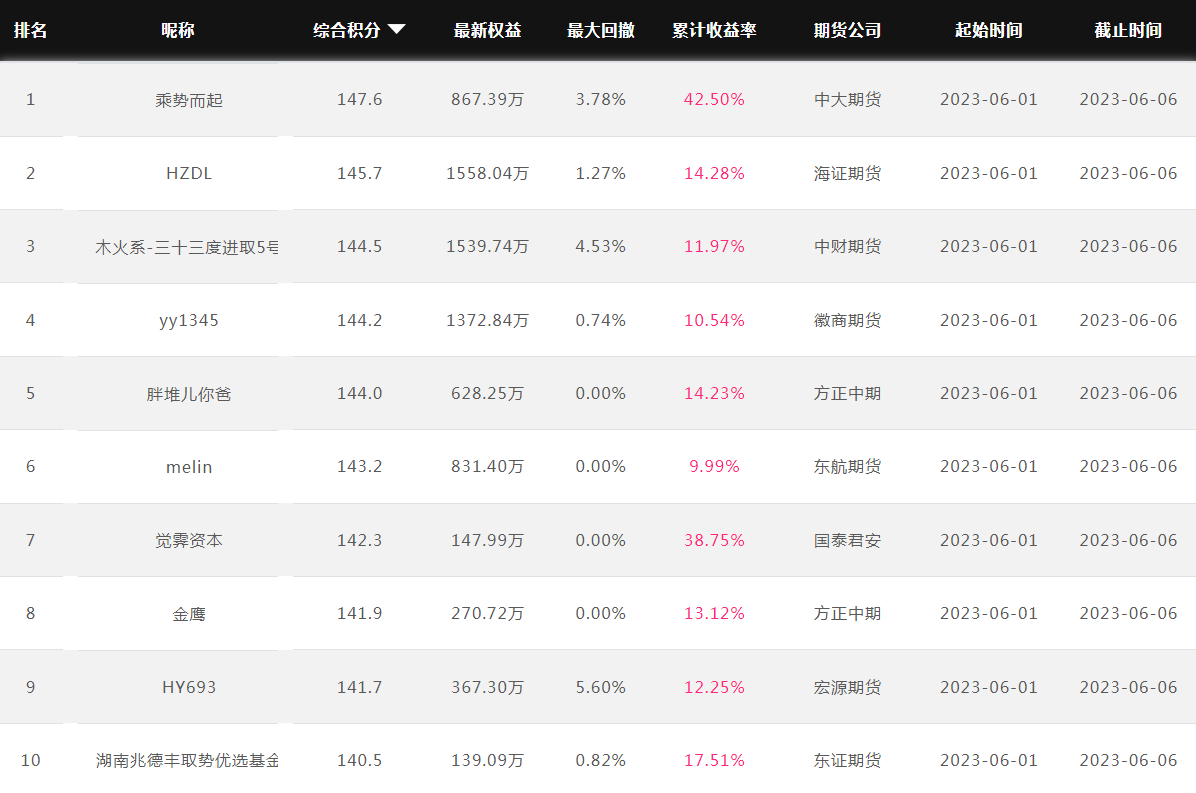Open nickname 木火系-三十三度进取5号
Viewport: 1196px width, 793px height.
(x=187, y=247)
